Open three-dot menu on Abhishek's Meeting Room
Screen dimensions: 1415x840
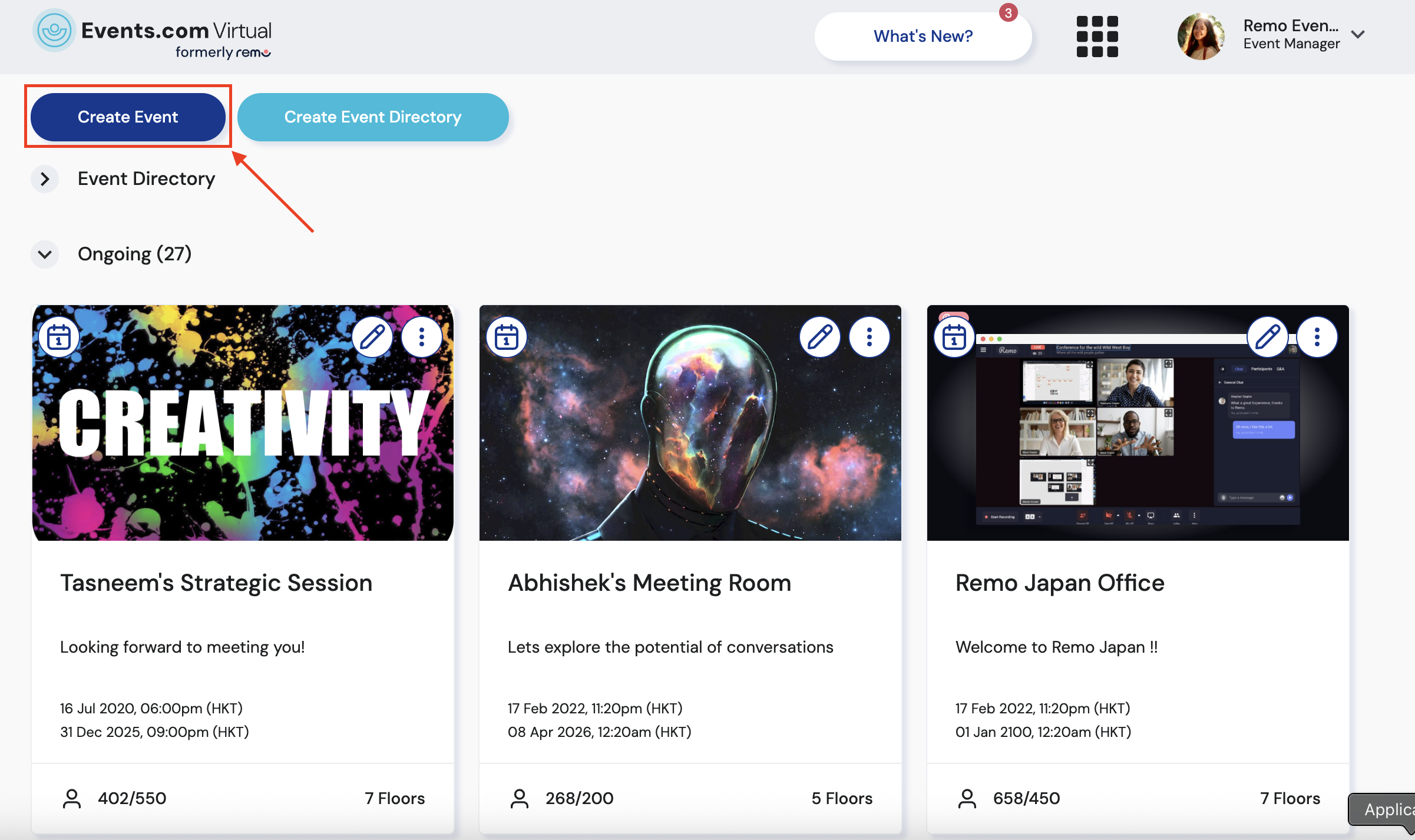tap(870, 338)
